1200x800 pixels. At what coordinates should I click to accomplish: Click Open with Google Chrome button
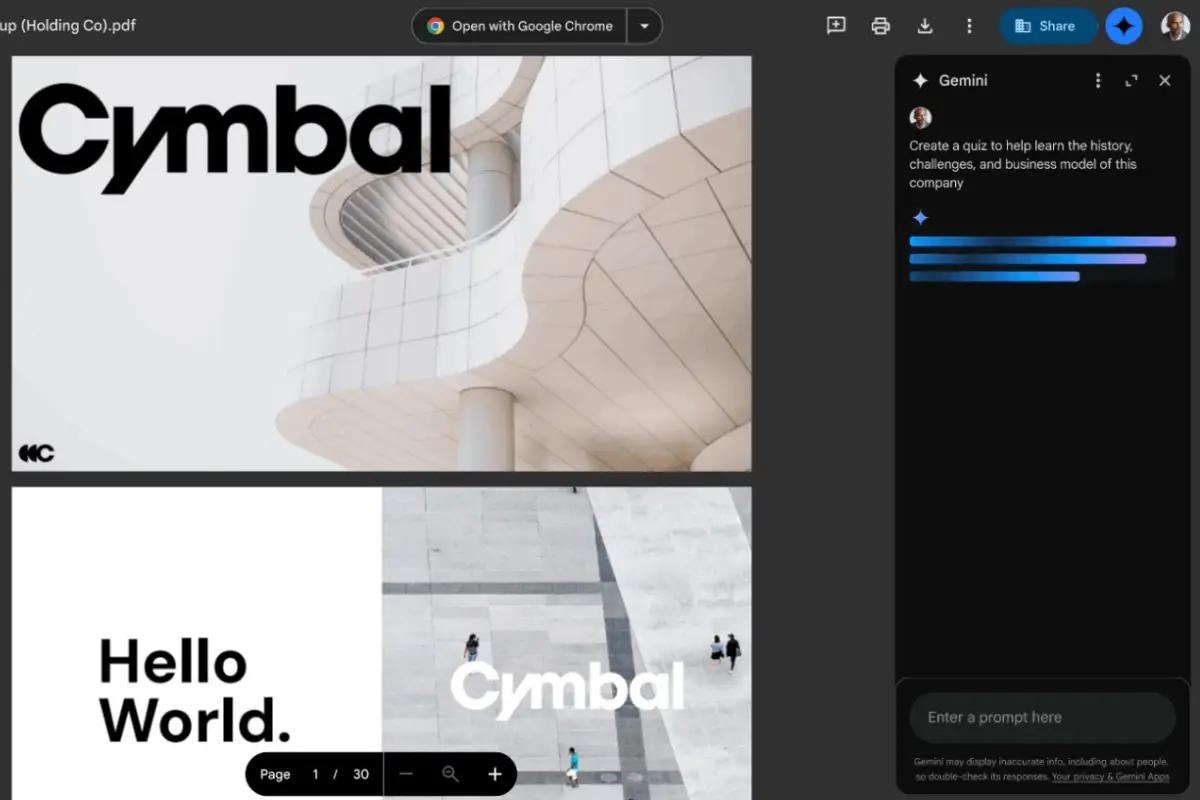[x=520, y=26]
